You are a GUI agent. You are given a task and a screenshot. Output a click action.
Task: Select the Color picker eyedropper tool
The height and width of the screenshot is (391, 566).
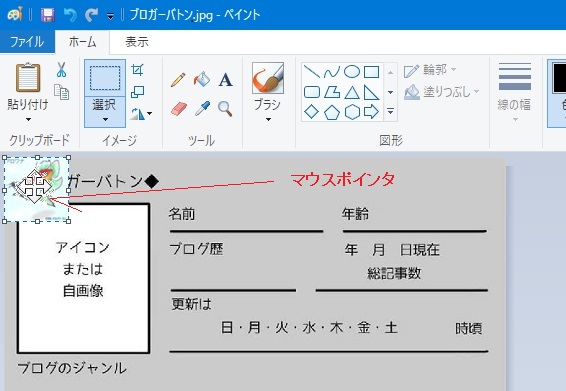202,109
